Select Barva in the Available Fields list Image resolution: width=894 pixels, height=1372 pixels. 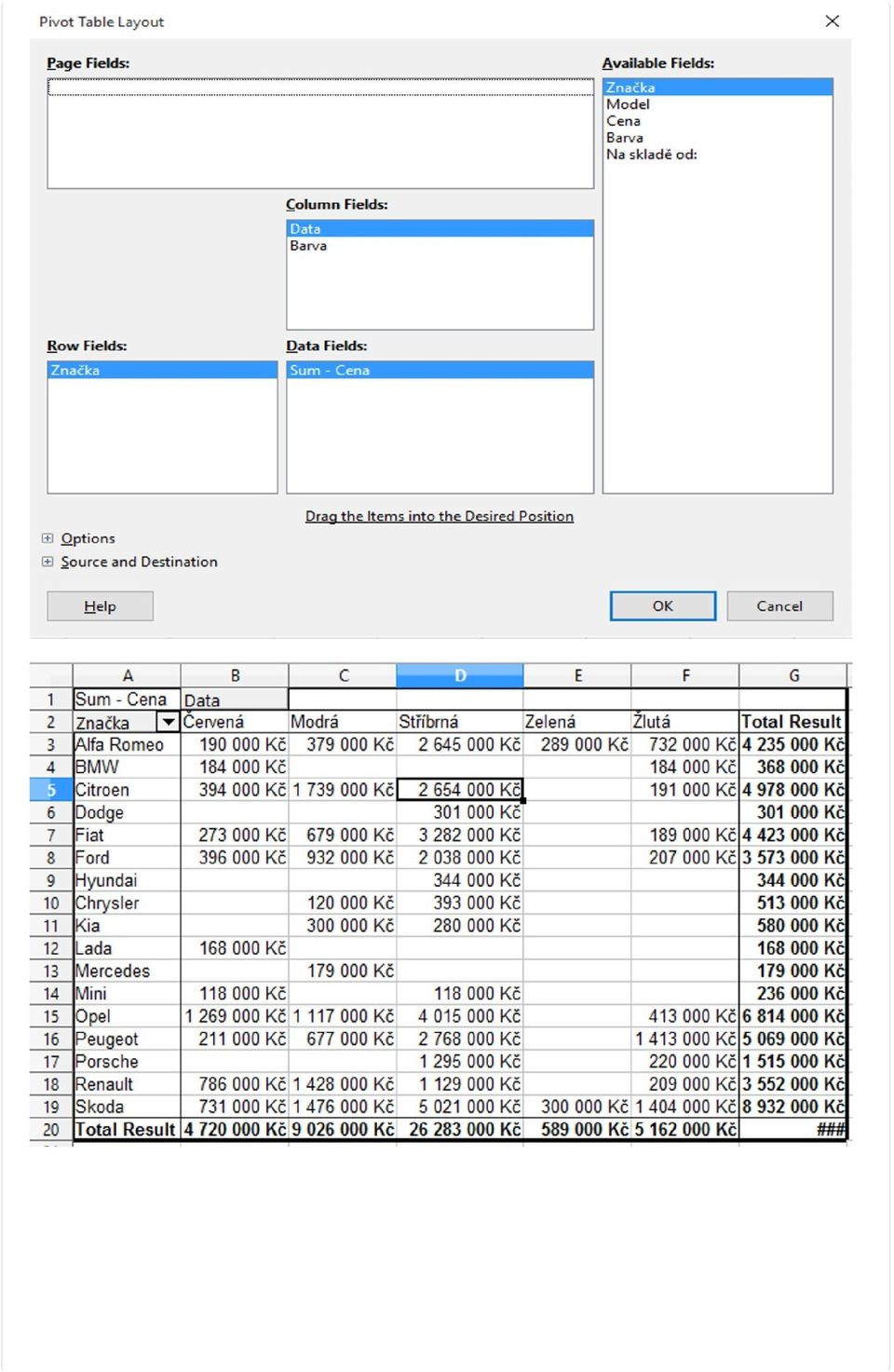coord(717,138)
